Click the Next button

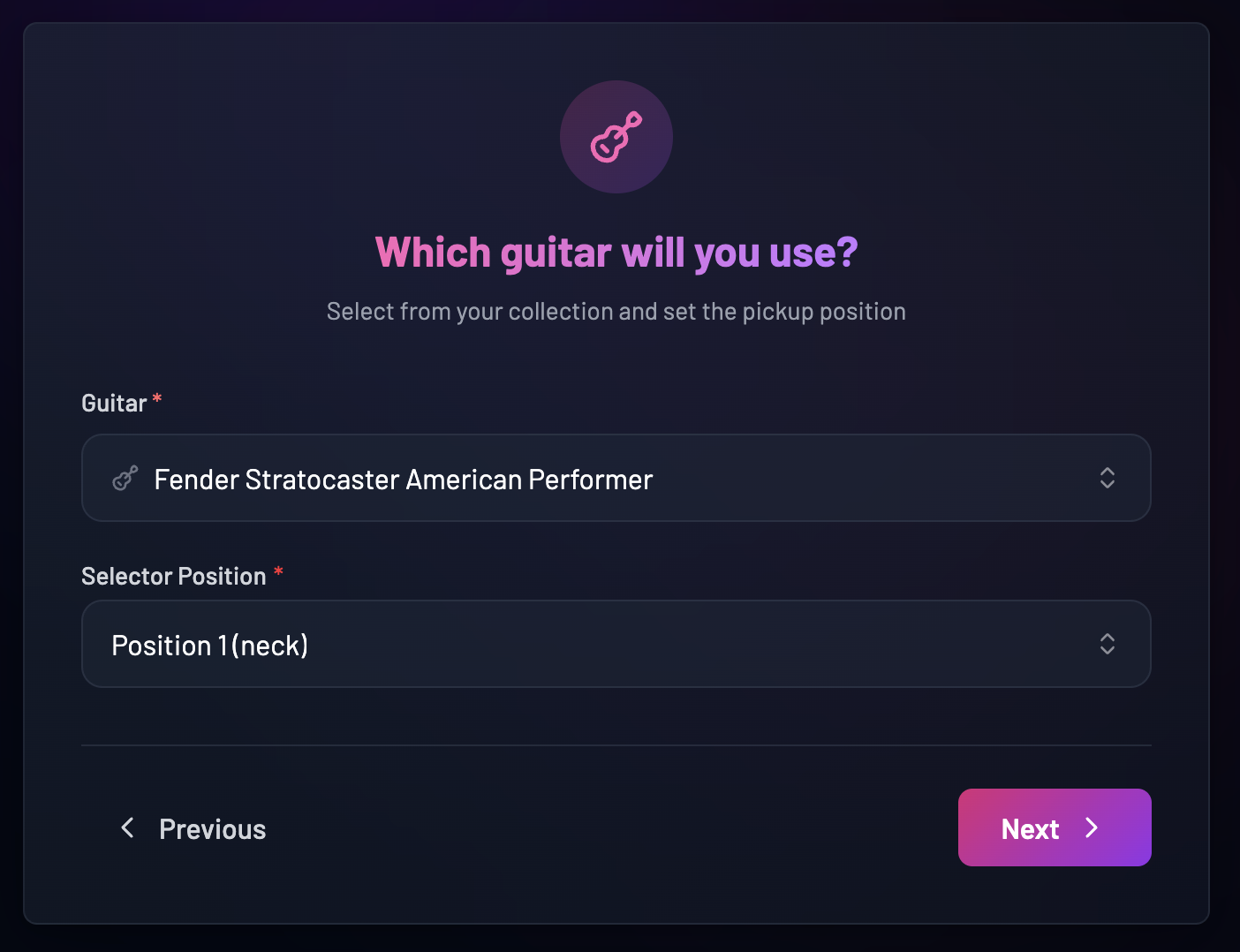point(1055,827)
